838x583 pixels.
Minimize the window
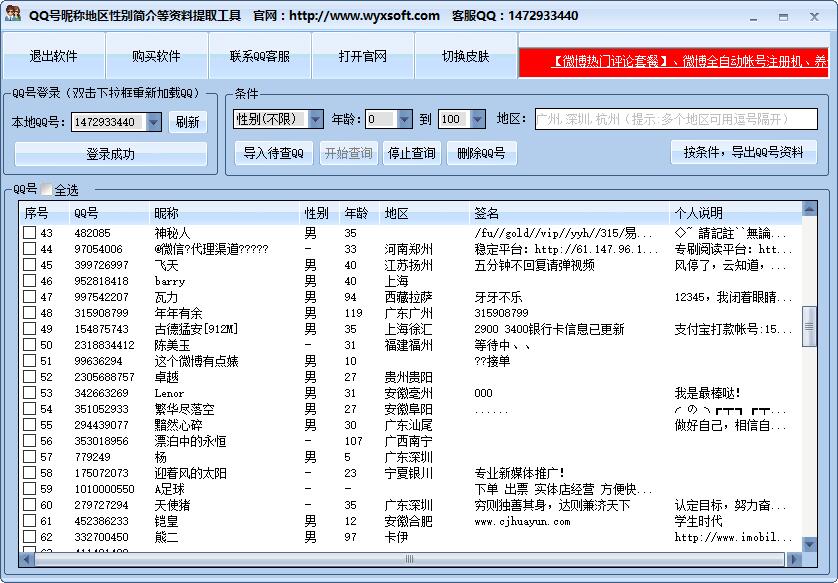tap(754, 17)
